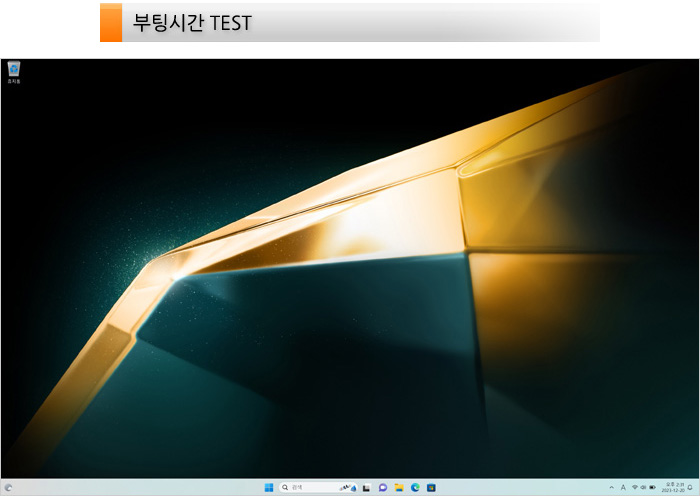Open the notification bell icon
This screenshot has width=700, height=499.
coord(690,487)
